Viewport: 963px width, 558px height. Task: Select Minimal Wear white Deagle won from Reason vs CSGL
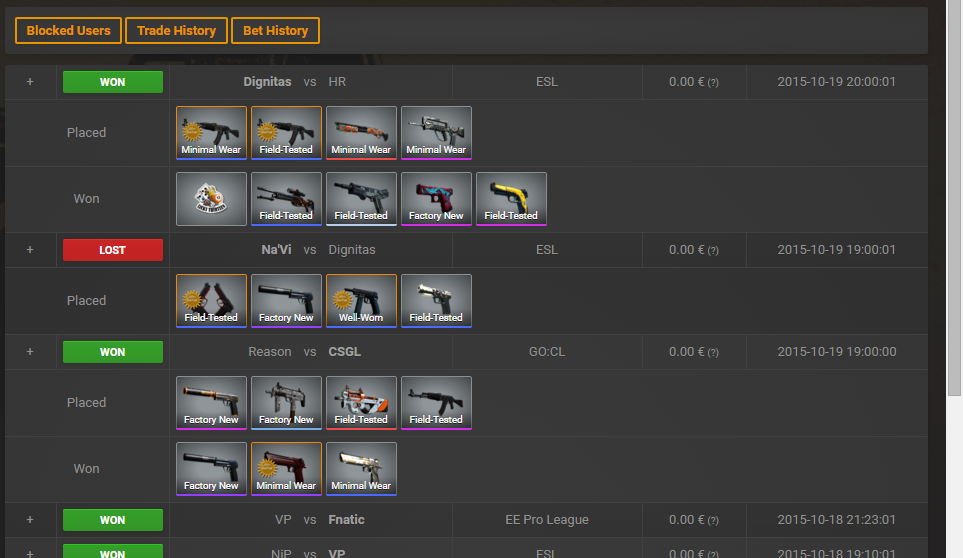[x=361, y=469]
